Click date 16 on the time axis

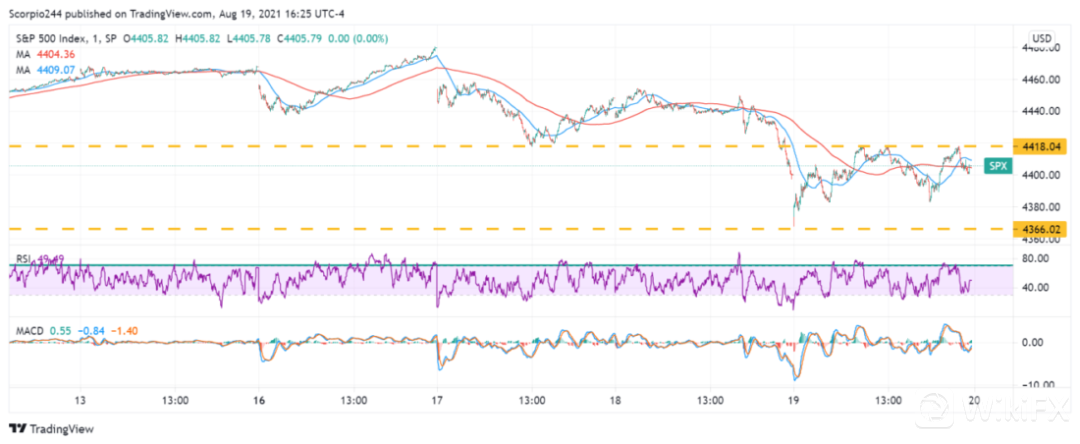[x=260, y=401]
